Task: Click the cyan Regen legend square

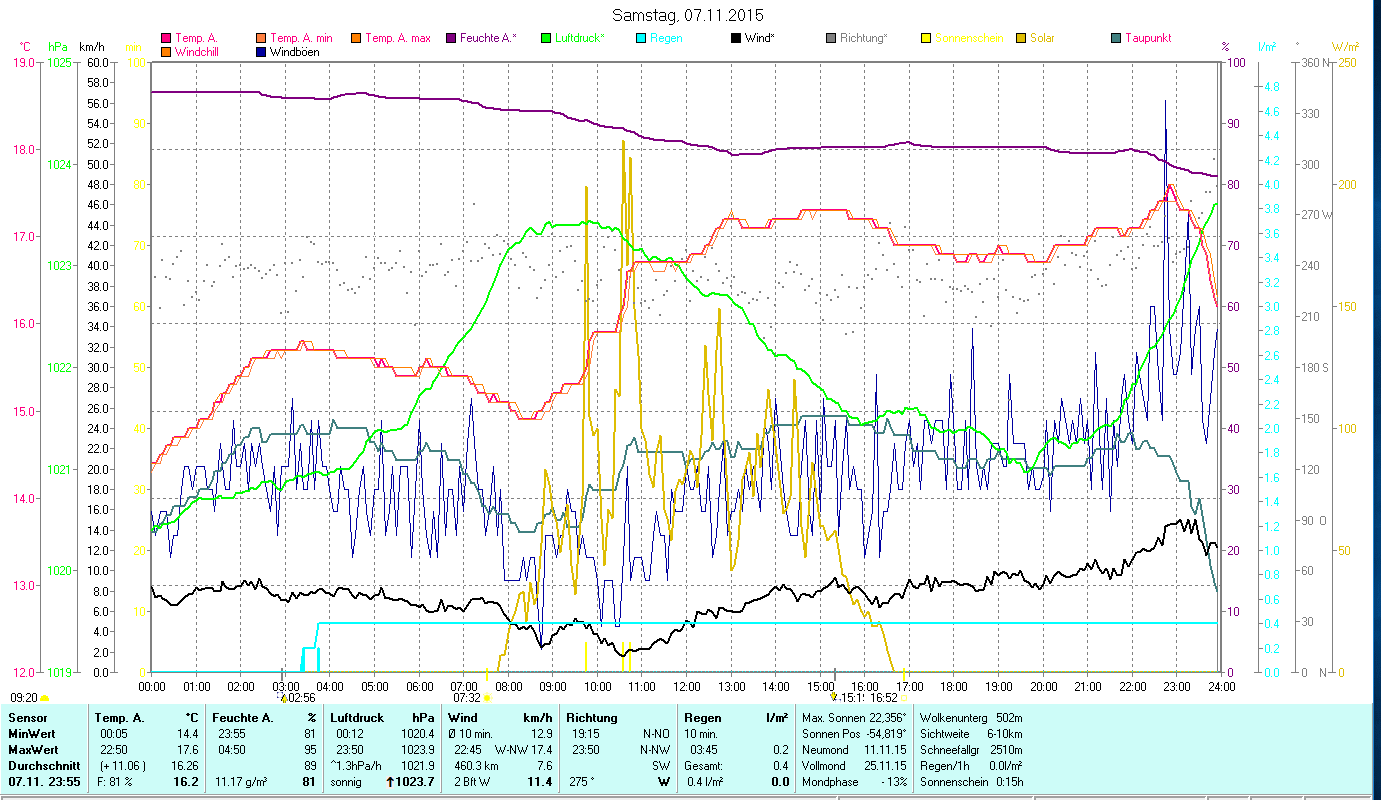Action: pyautogui.click(x=641, y=39)
